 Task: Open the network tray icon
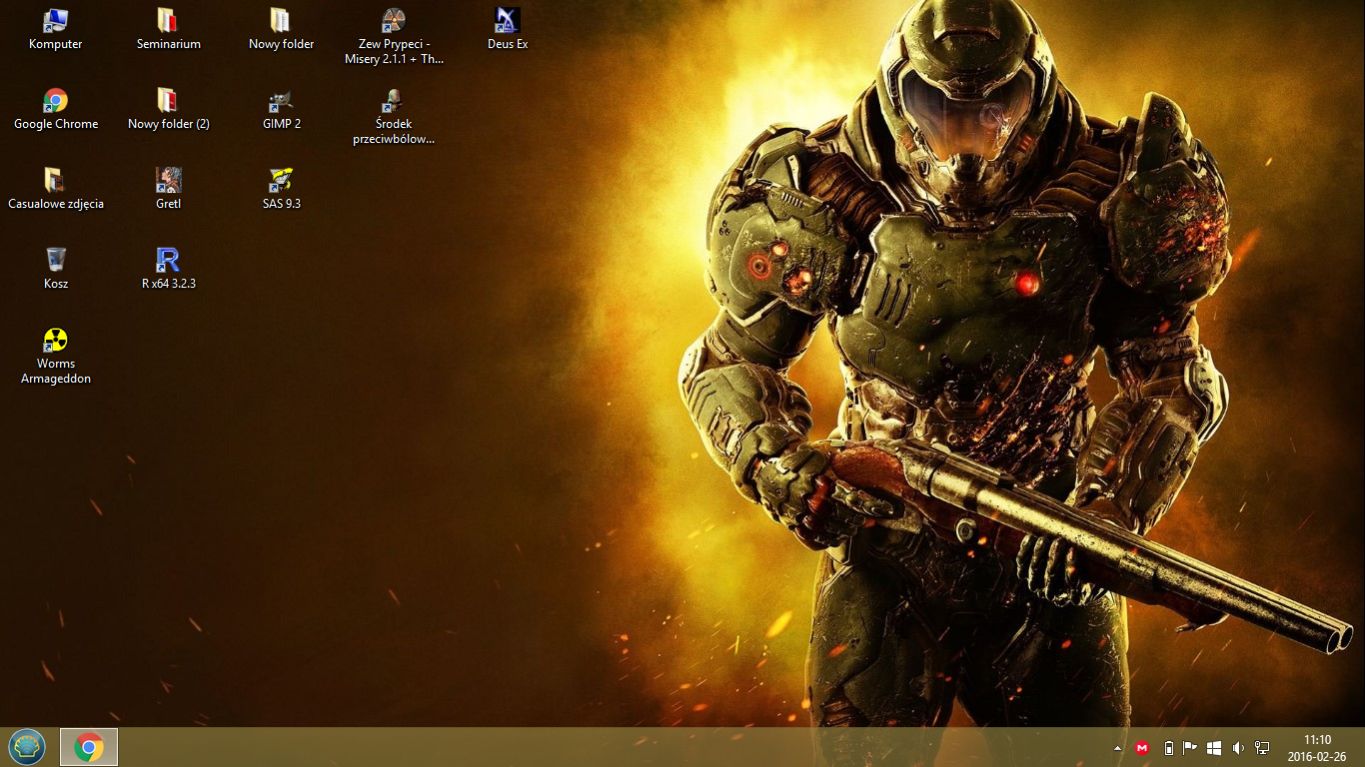pos(1262,748)
